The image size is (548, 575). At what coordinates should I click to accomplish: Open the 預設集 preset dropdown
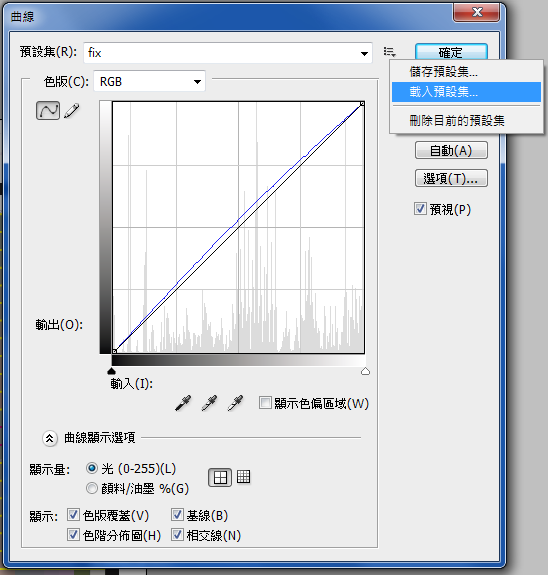[228, 53]
